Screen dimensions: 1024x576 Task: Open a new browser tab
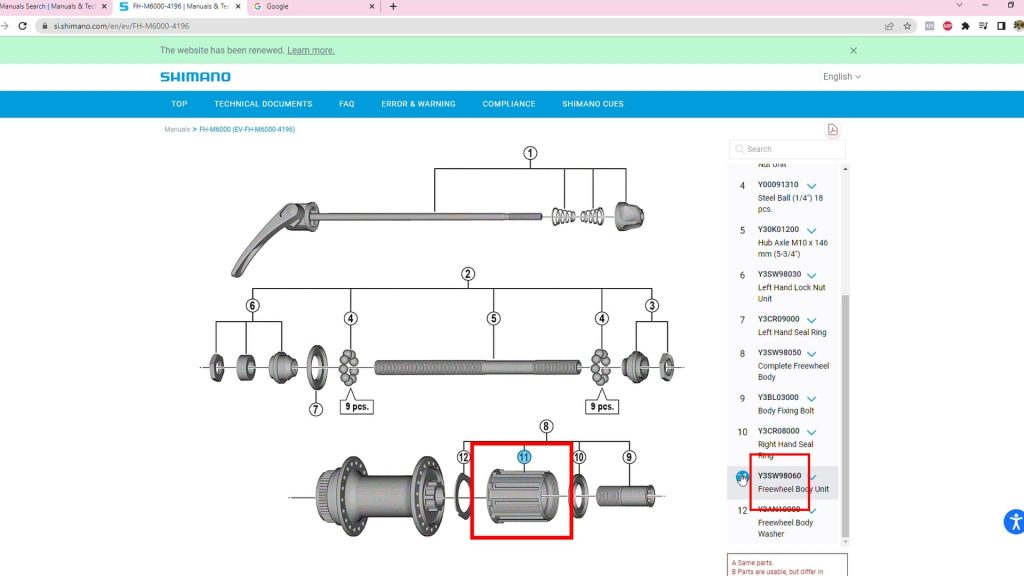(x=393, y=7)
